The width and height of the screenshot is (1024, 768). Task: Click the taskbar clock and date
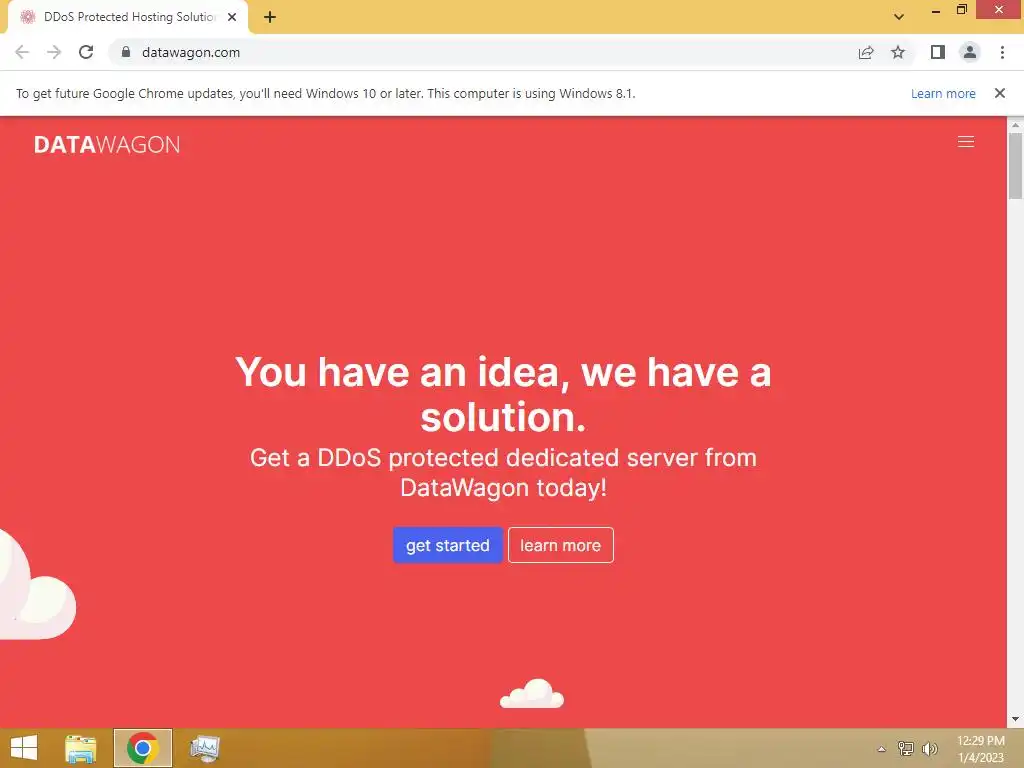[x=980, y=749]
